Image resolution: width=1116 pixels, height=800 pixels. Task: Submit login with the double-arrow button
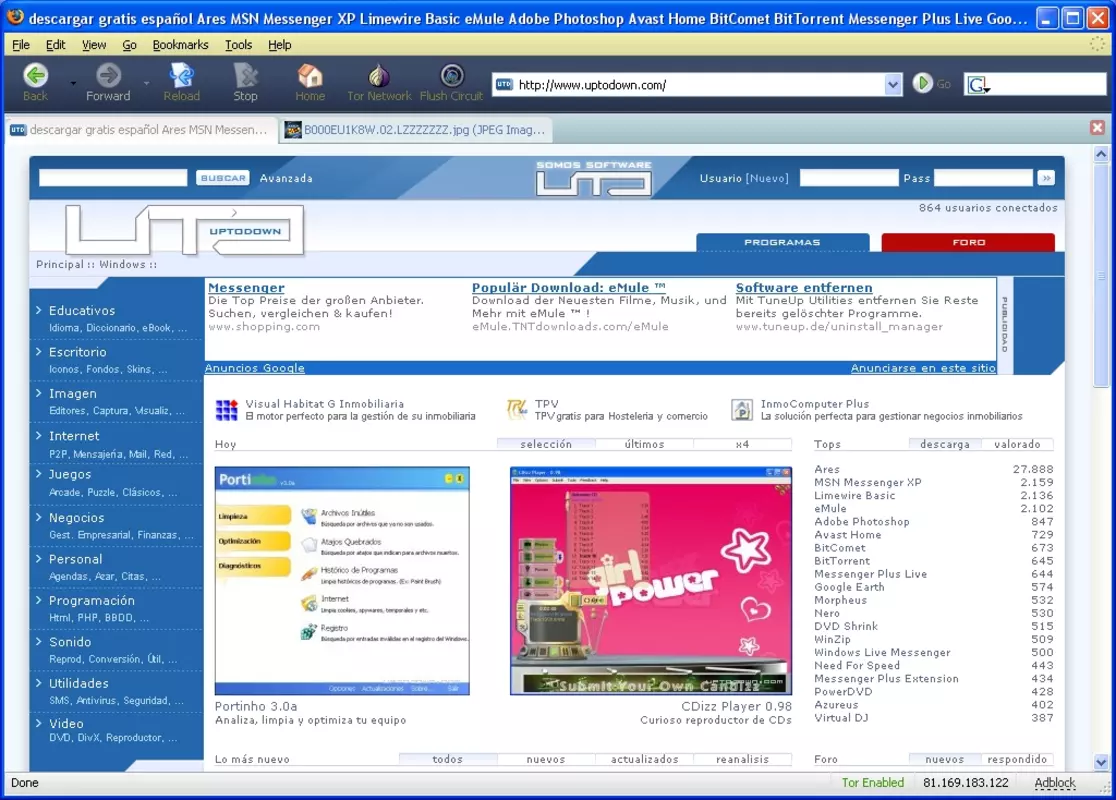click(x=1046, y=178)
